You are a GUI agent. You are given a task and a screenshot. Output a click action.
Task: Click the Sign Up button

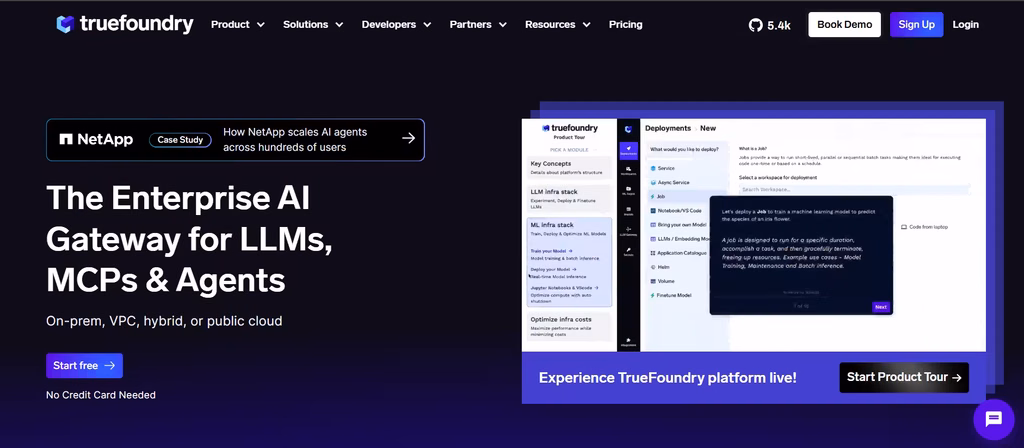916,25
